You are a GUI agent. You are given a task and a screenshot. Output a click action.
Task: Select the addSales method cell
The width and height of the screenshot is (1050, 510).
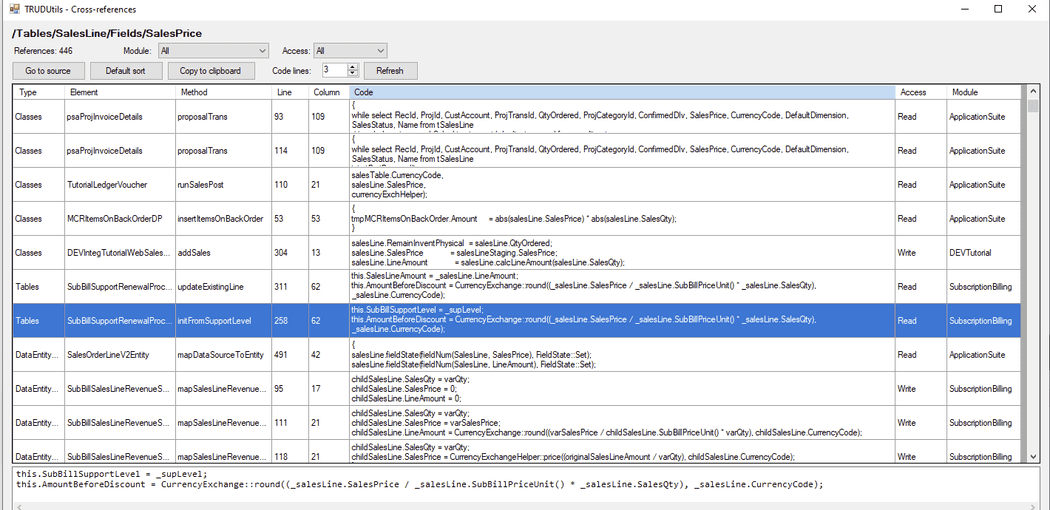(223, 253)
